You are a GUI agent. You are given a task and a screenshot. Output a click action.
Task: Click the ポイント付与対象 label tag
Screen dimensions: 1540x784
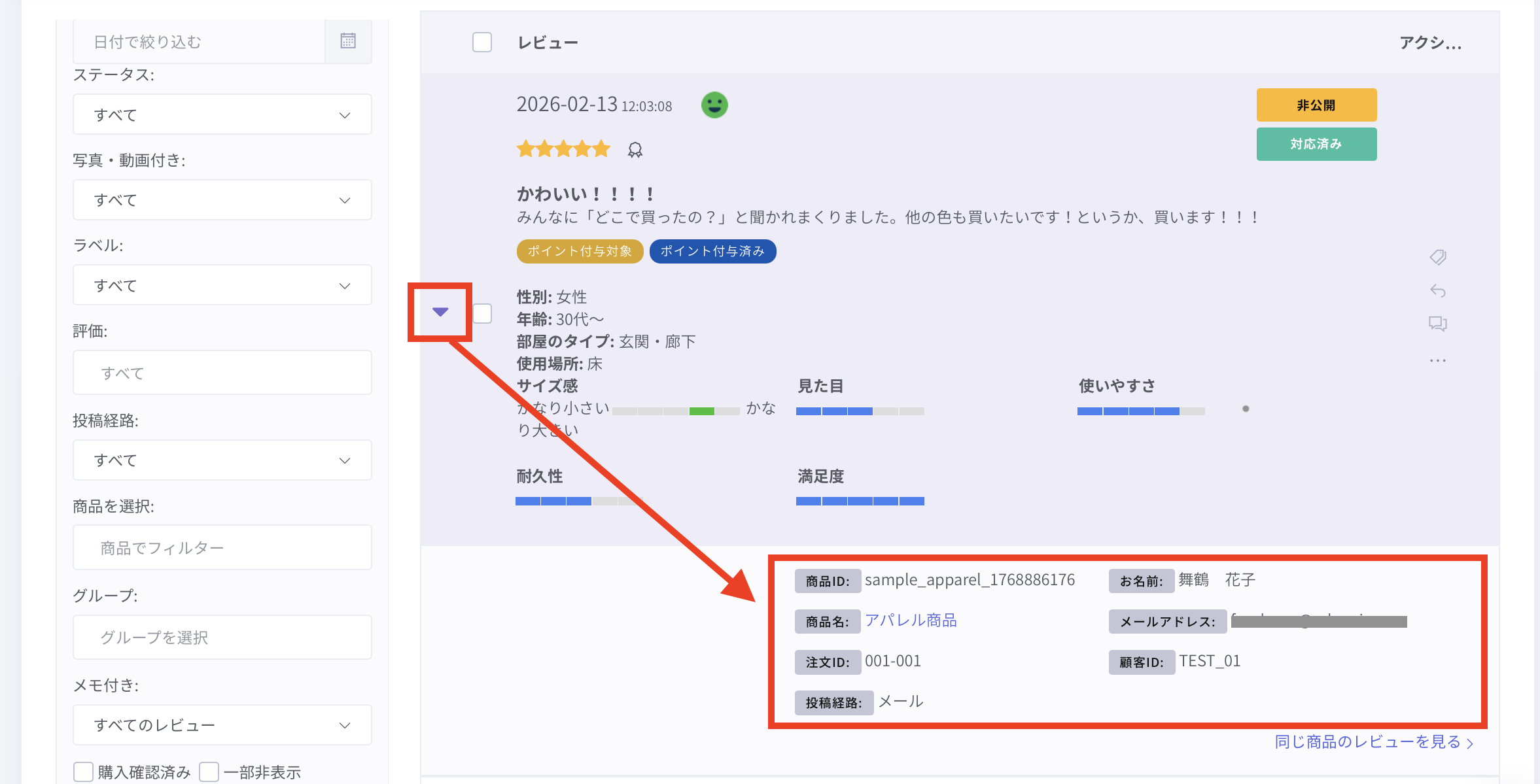point(580,251)
